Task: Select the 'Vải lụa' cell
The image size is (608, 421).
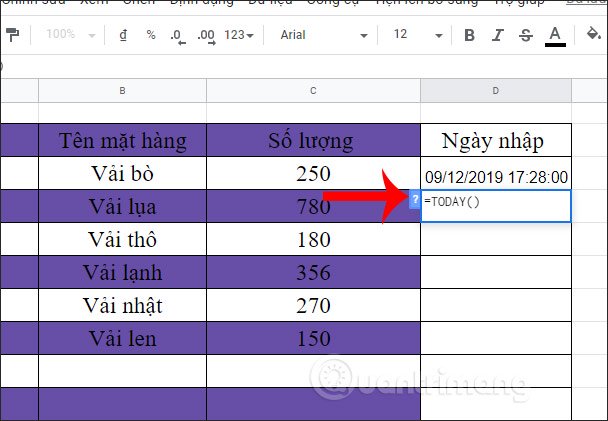Action: coord(123,206)
